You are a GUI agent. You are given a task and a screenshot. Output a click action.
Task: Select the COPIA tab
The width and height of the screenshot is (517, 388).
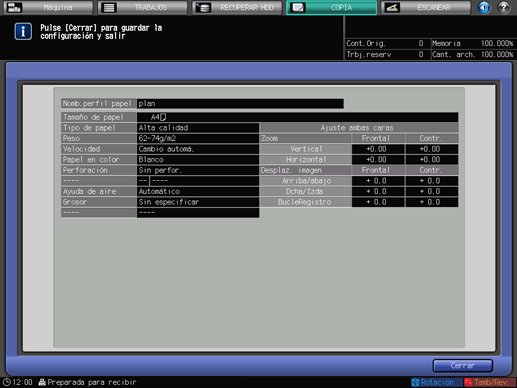tap(331, 7)
